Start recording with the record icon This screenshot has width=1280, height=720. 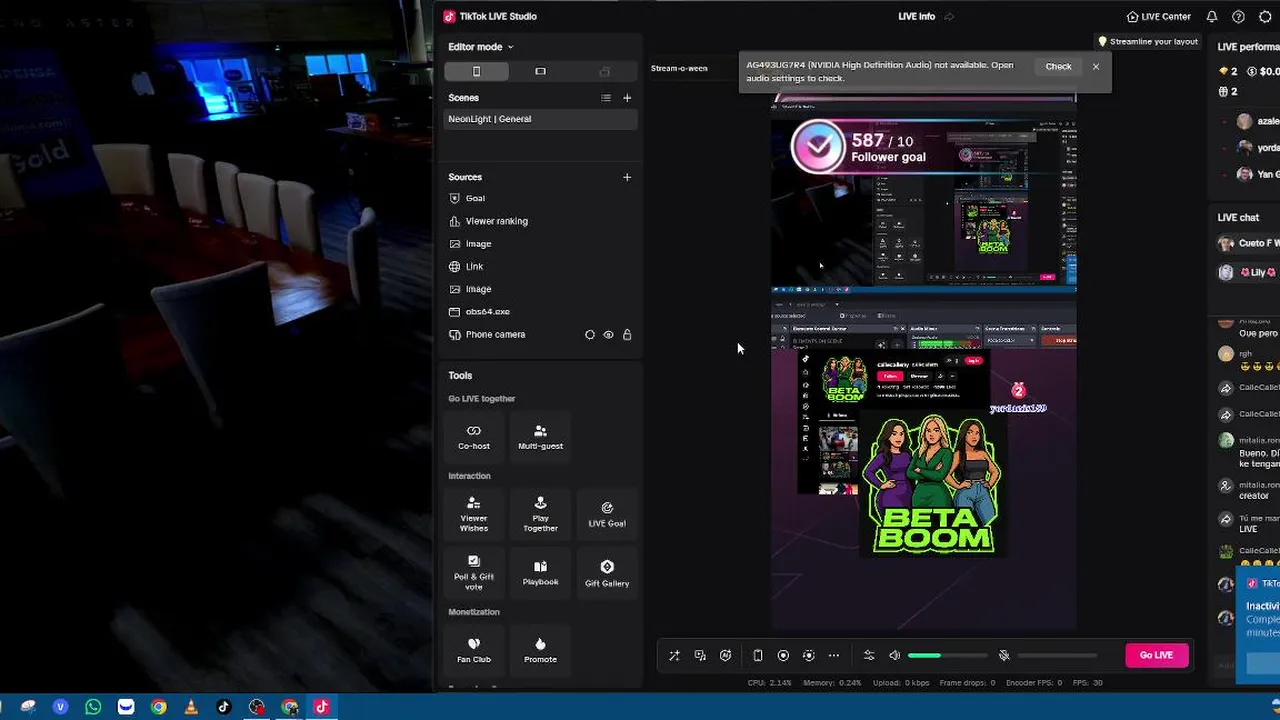coord(783,656)
